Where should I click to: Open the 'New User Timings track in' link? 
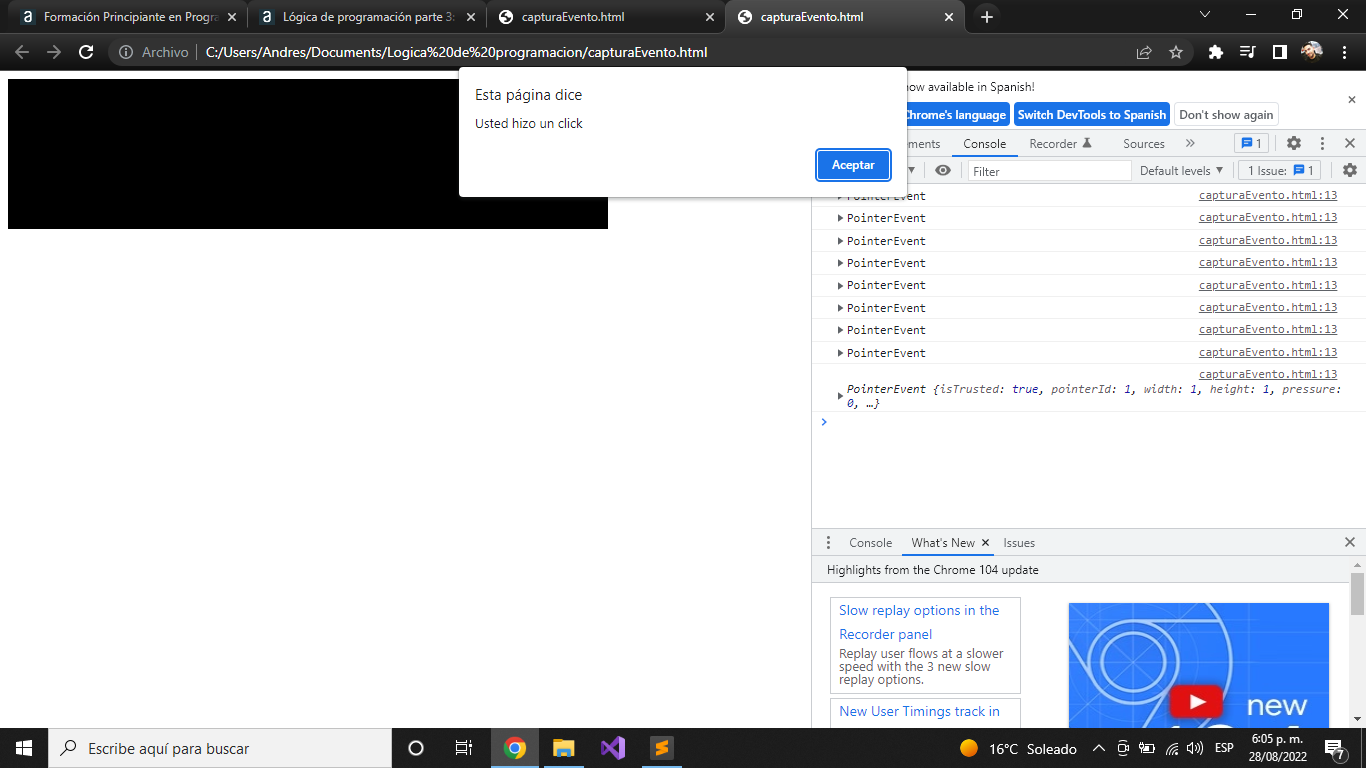click(919, 711)
